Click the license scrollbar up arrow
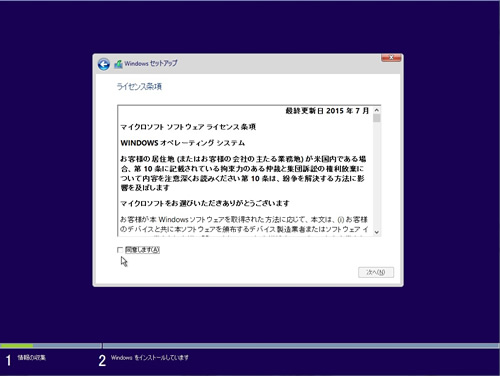Screen dimensions: 500x376 click(x=377, y=110)
